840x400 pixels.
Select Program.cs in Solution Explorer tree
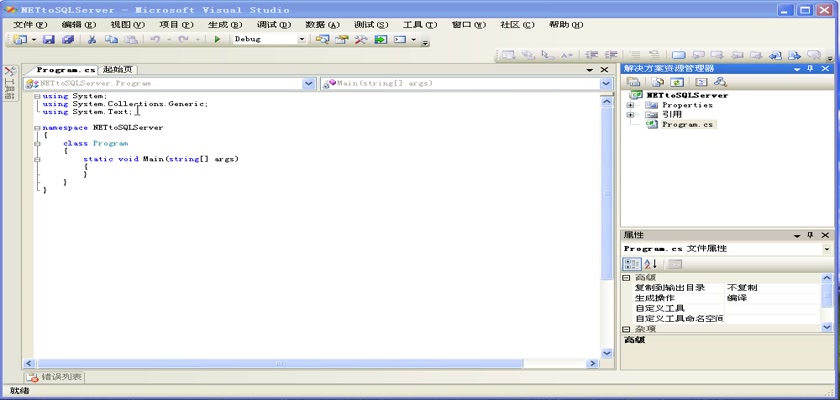(x=687, y=124)
